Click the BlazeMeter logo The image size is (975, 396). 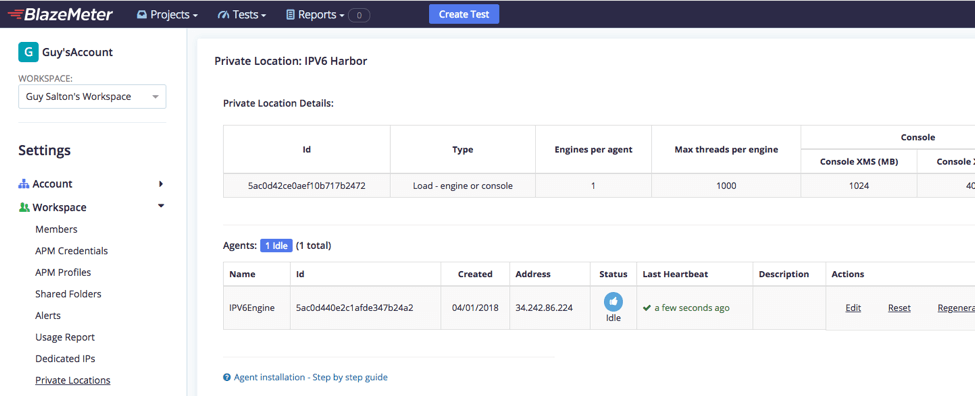point(60,14)
